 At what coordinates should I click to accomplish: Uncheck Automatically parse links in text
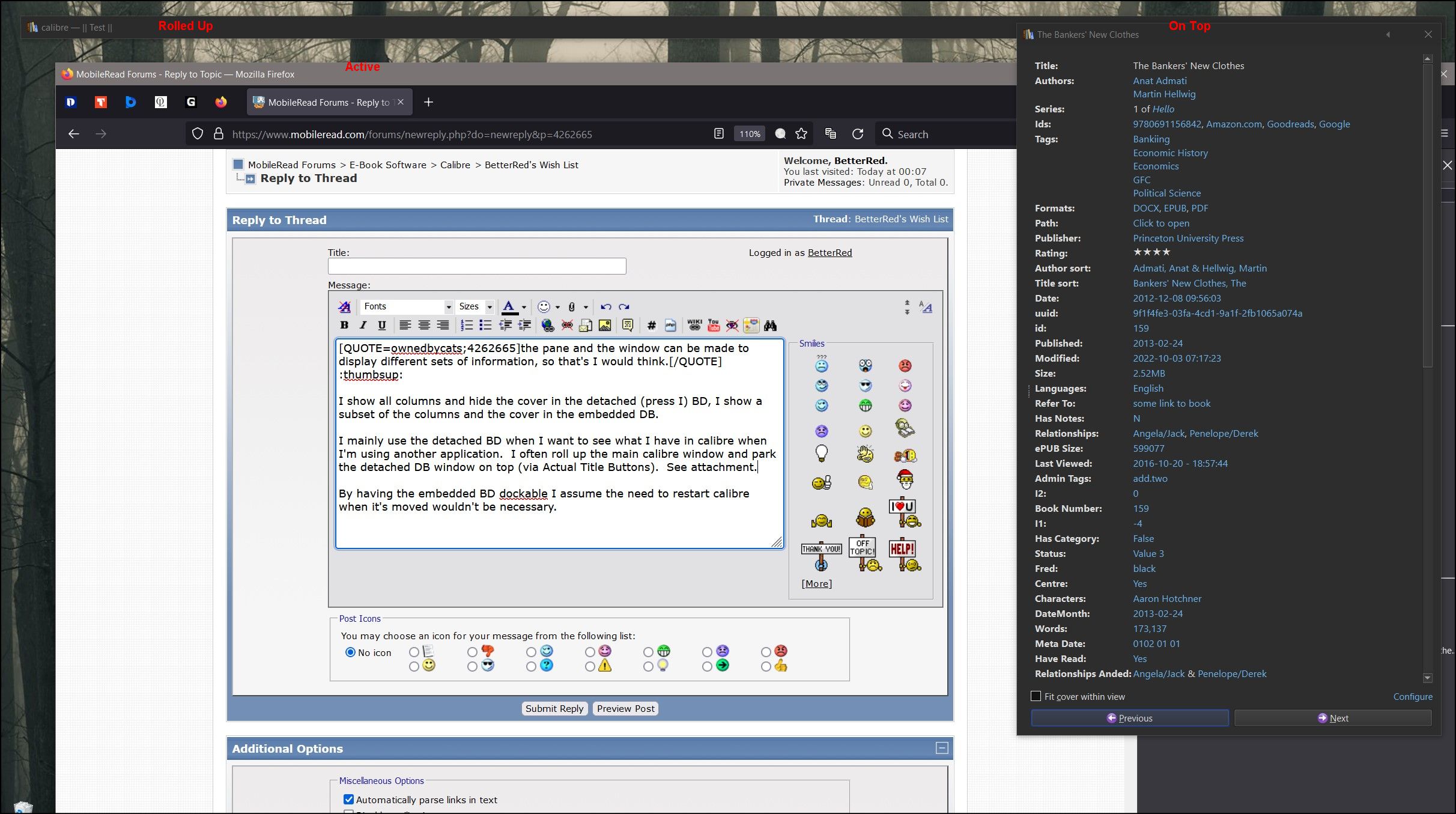pyautogui.click(x=348, y=800)
